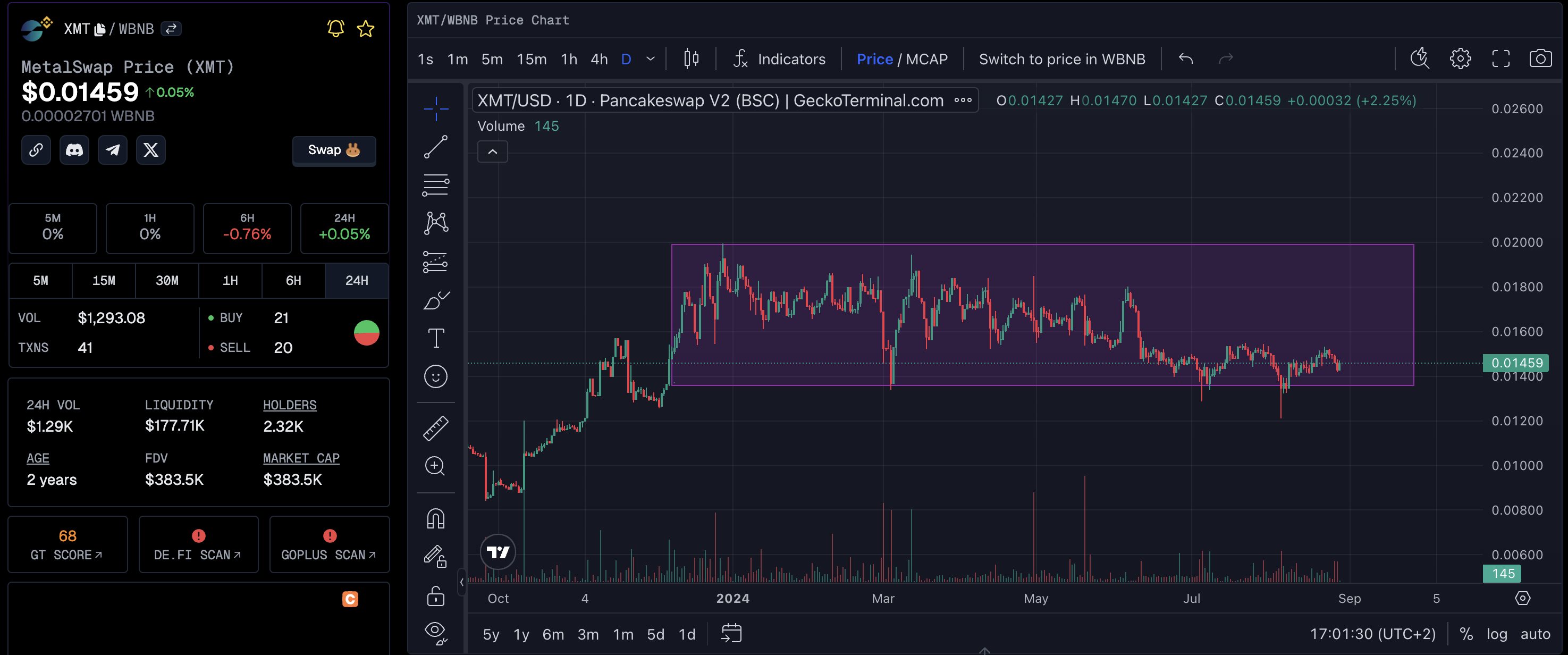Viewport: 1568px width, 655px height.
Task: Enter fullscreen chart mode
Action: pos(1501,58)
